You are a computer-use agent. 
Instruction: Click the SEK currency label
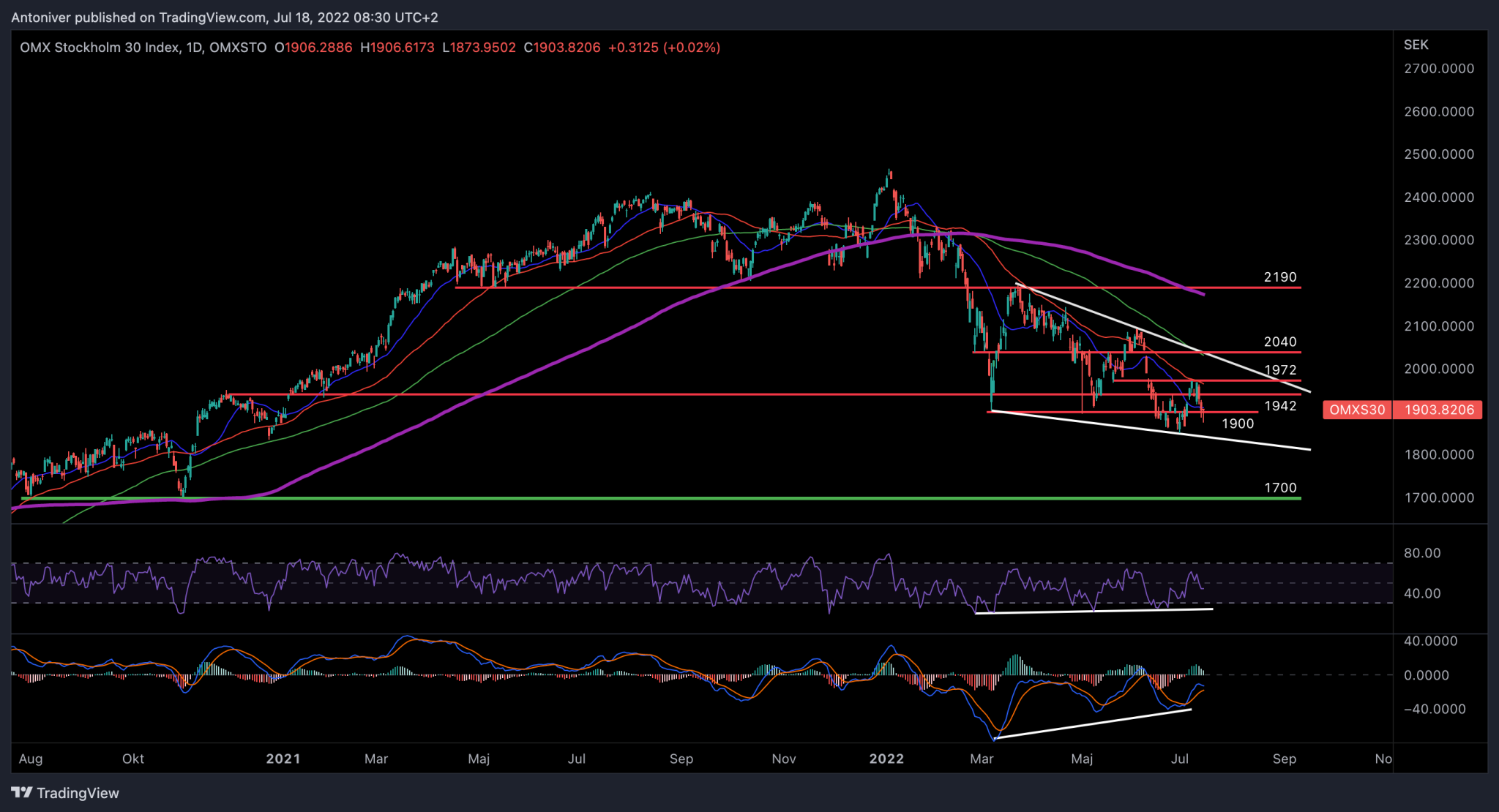point(1416,45)
